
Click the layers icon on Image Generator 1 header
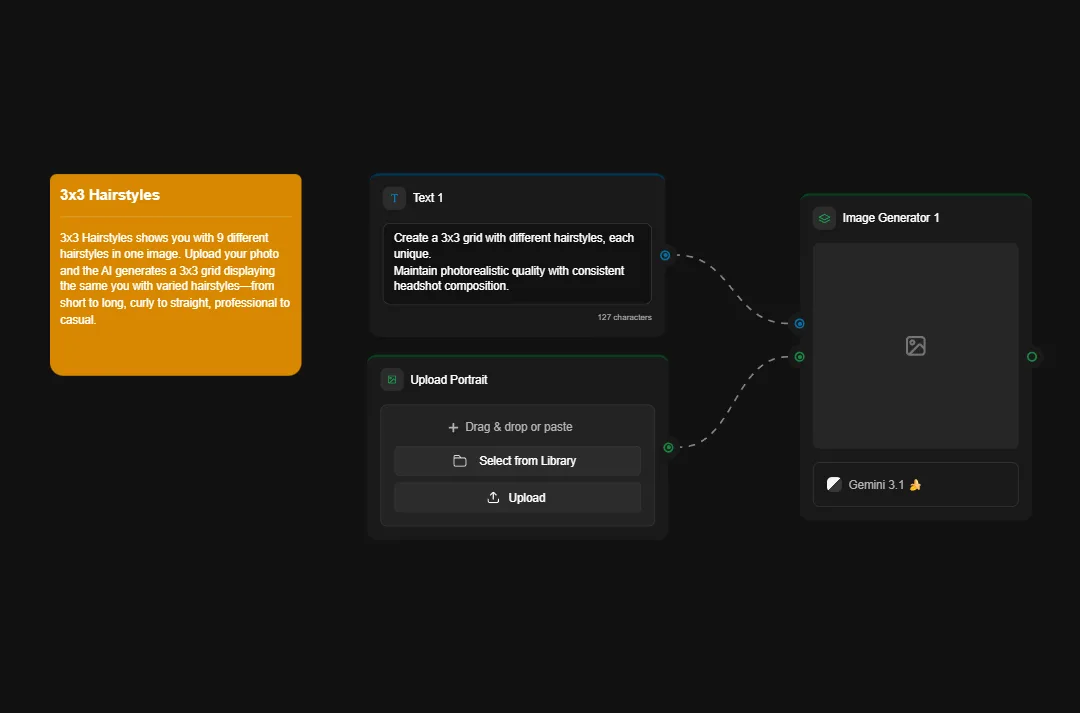[x=823, y=217]
